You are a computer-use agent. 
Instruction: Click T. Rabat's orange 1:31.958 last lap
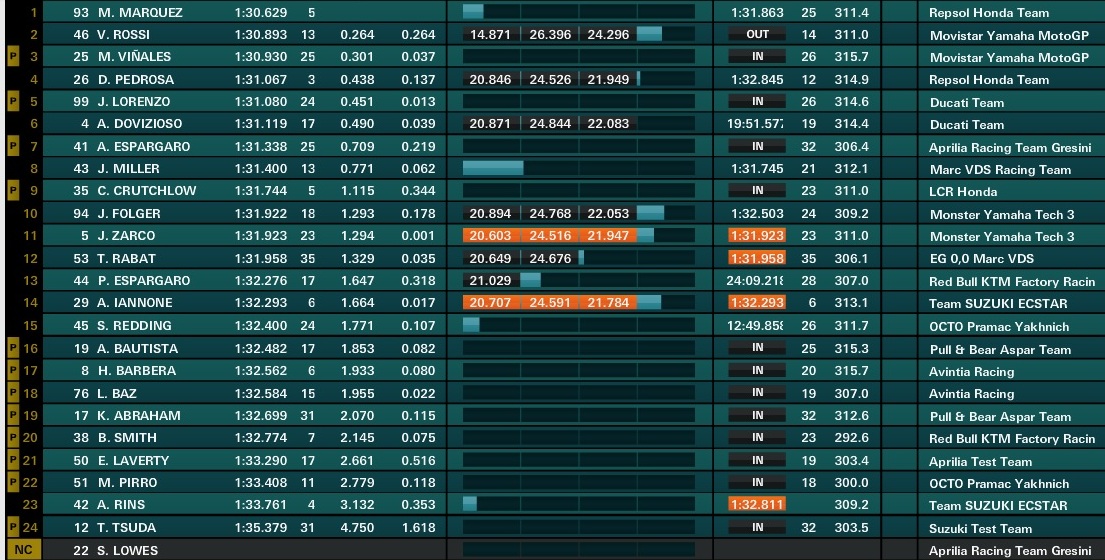[x=757, y=258]
